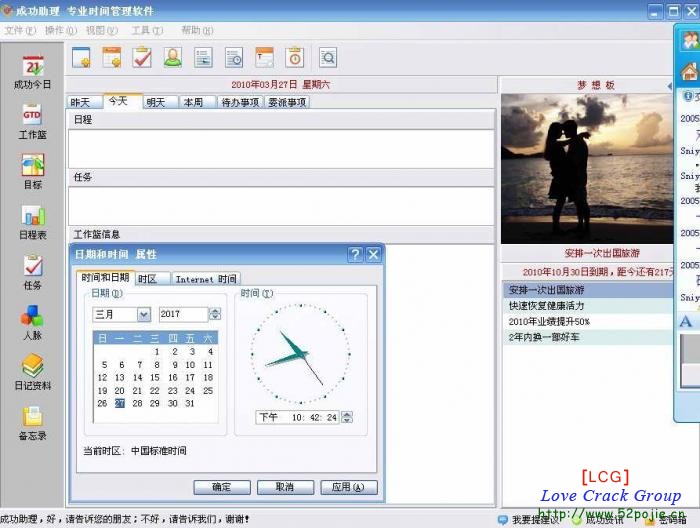This screenshot has width=700, height=528.
Task: Collapse the 梦想板 panel arrow
Action: [x=669, y=86]
